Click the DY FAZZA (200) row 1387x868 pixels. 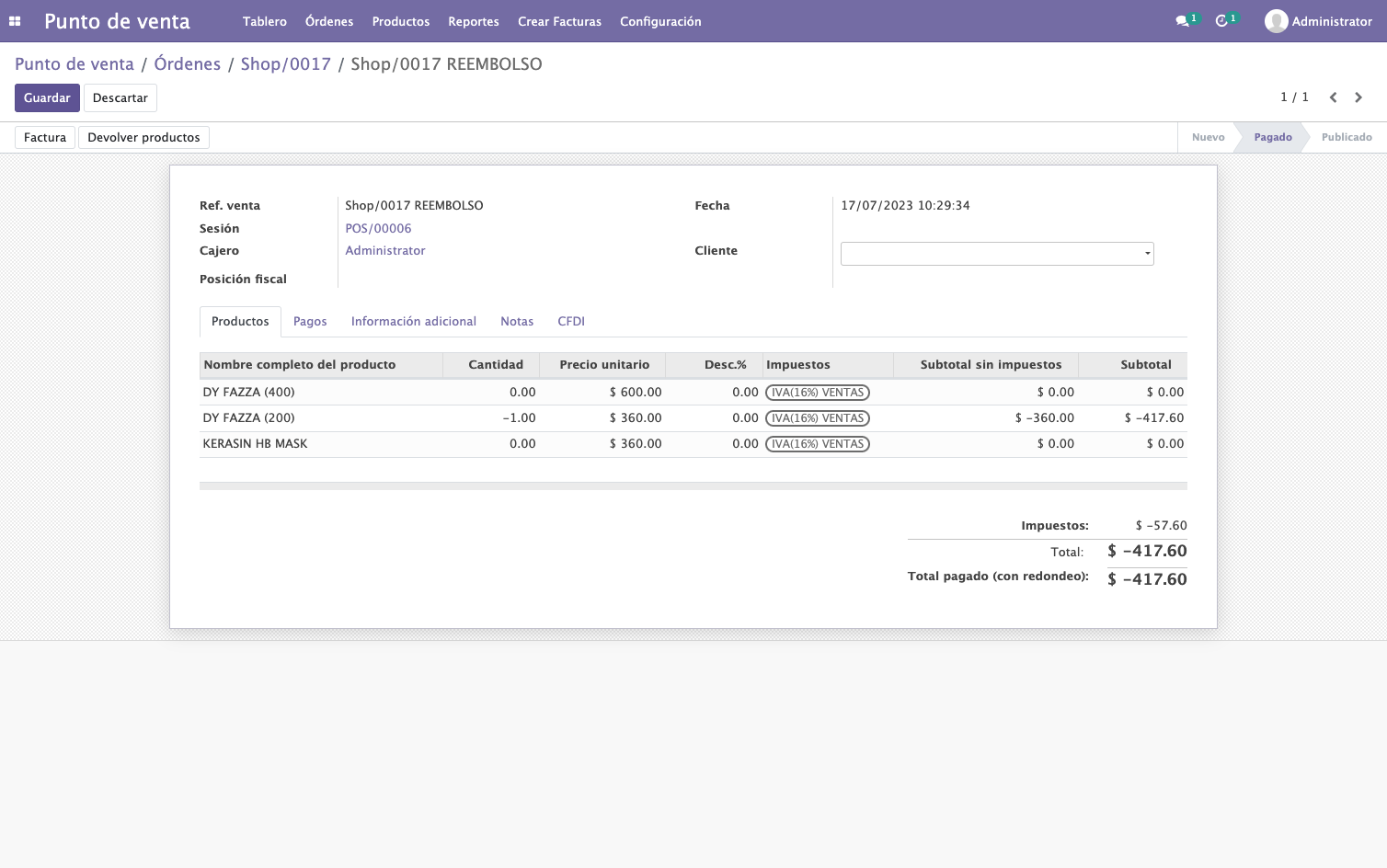(693, 418)
